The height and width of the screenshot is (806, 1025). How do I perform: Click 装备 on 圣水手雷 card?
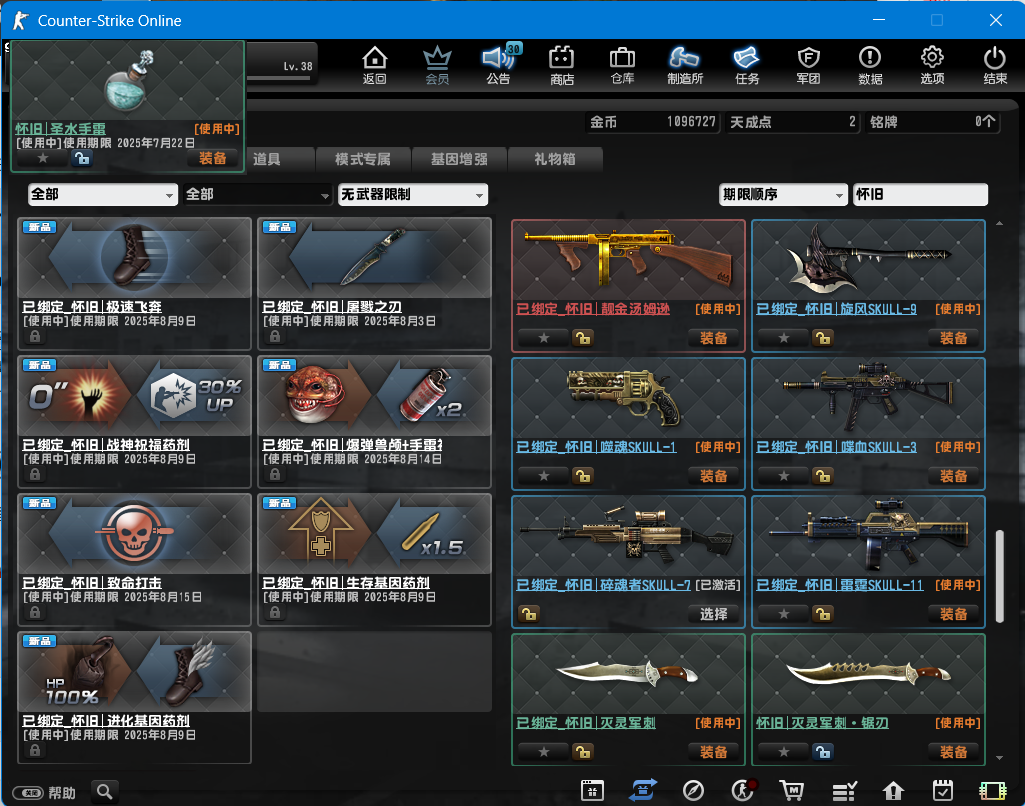[213, 158]
